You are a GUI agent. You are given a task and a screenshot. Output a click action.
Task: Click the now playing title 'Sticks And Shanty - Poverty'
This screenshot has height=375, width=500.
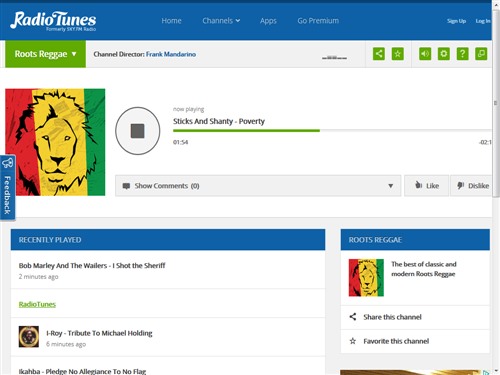click(219, 121)
